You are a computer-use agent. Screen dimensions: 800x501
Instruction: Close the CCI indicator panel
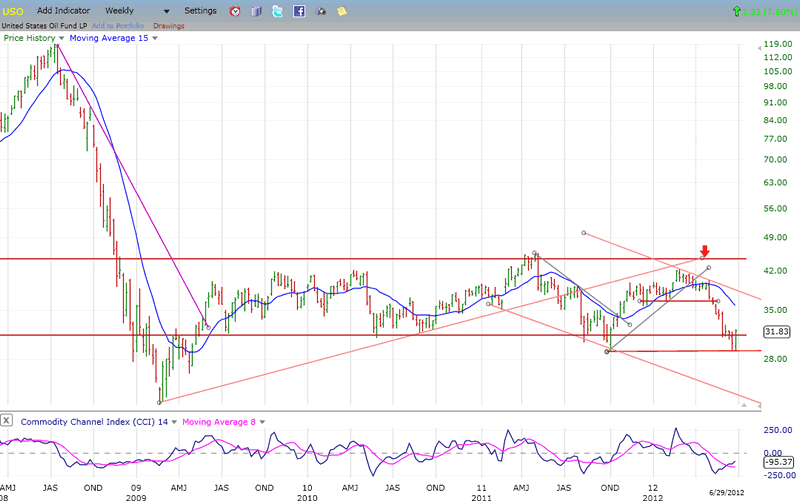click(7, 421)
